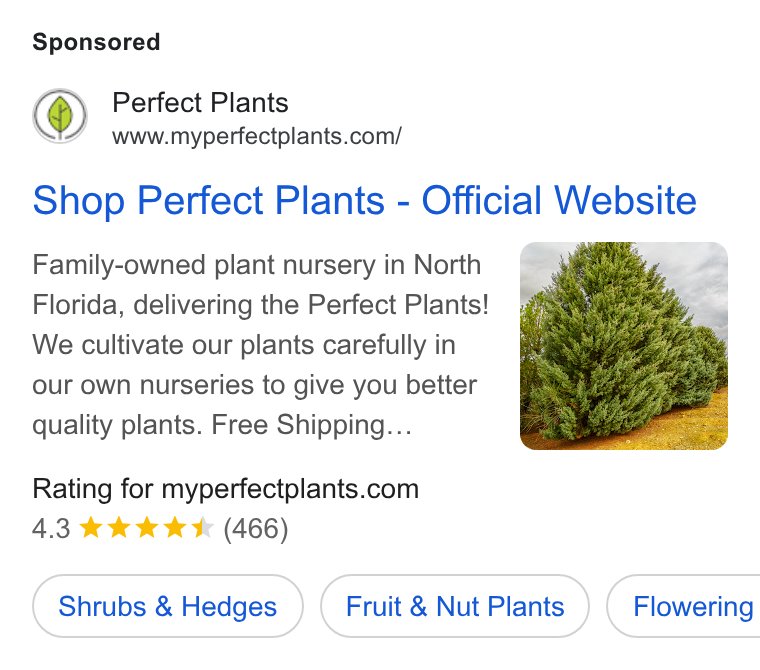The image size is (760, 670).
Task: Click the www.myperfectplants.com URL text
Action: [x=256, y=136]
